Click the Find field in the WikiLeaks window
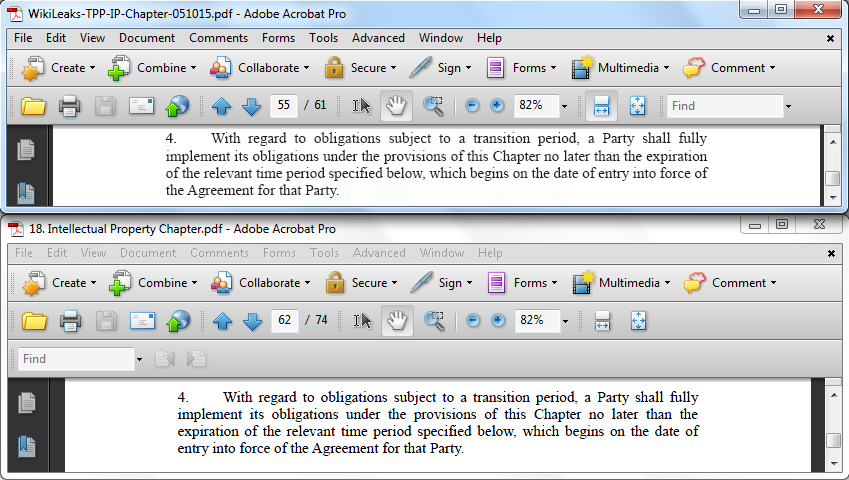The height and width of the screenshot is (480, 849). 725,106
